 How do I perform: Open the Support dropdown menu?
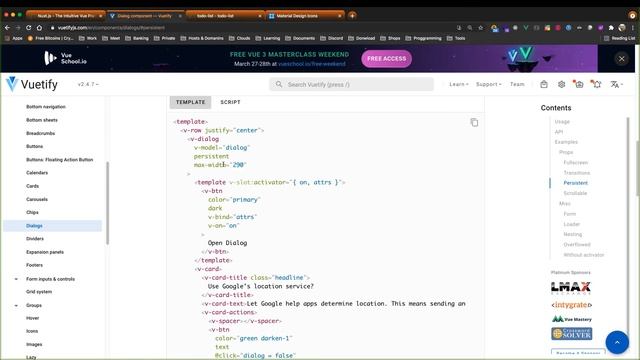point(489,84)
